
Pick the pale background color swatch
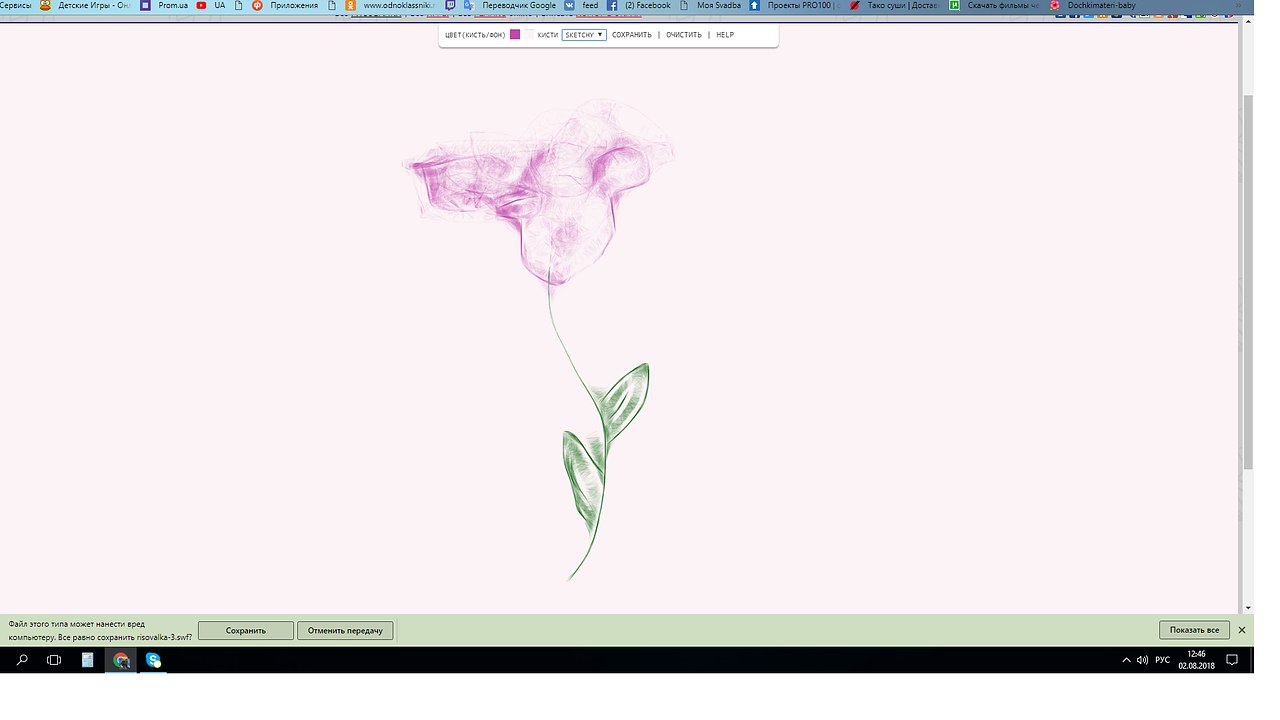click(528, 34)
